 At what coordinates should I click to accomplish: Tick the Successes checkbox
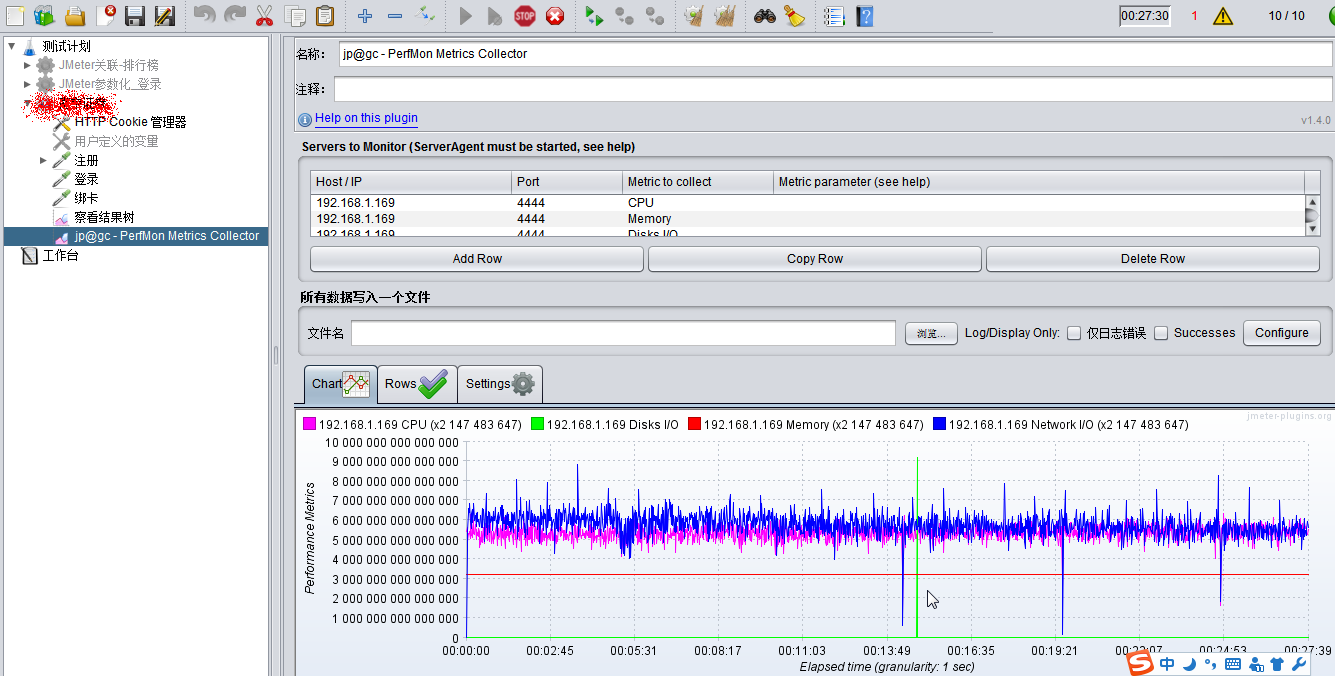pyautogui.click(x=1161, y=333)
